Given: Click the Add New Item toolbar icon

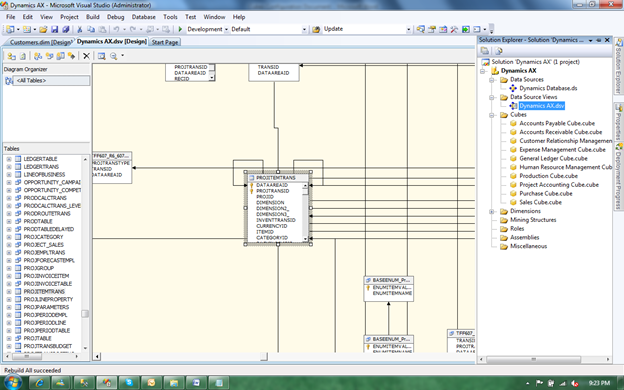Looking at the screenshot, I should point(26,29).
